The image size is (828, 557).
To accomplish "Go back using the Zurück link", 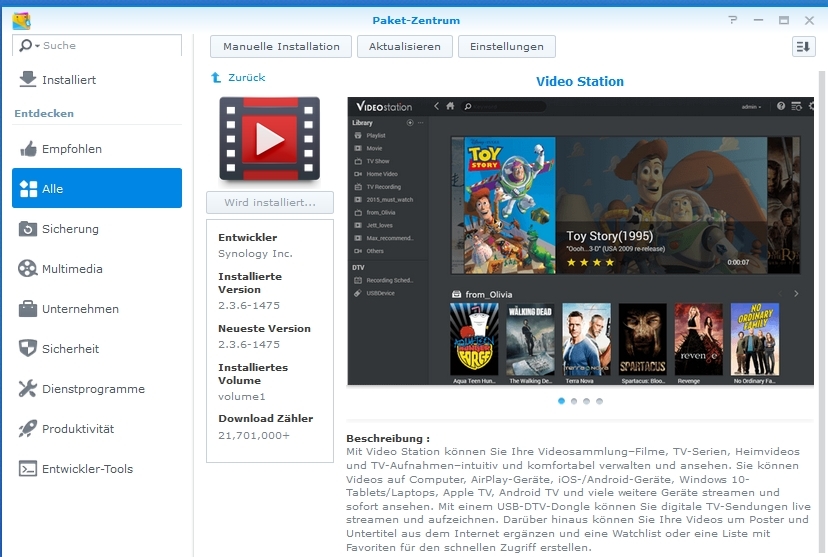I will (x=246, y=77).
